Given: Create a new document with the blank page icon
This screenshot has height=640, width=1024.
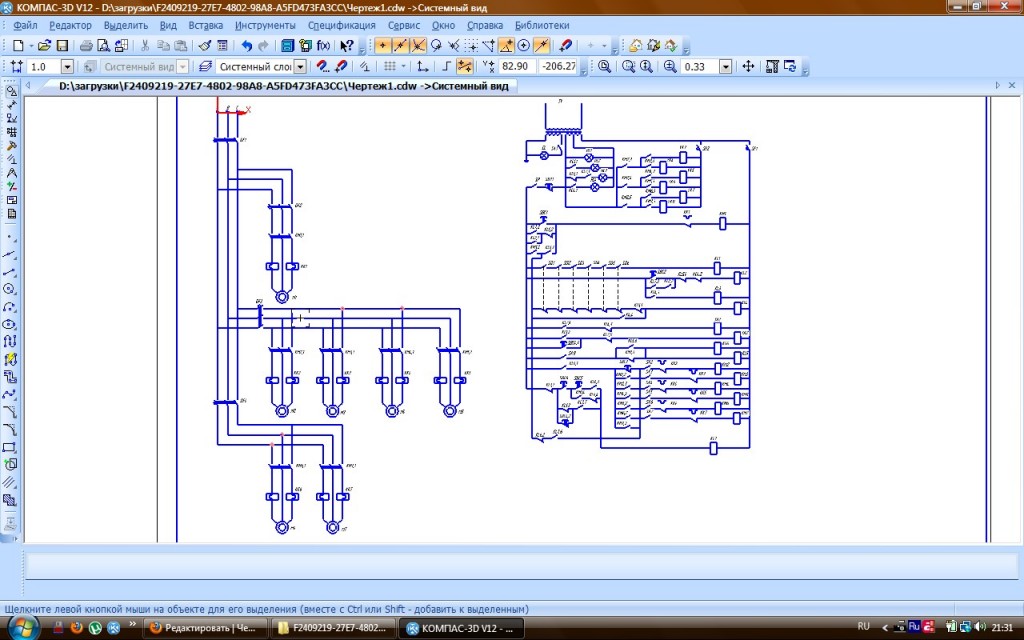Looking at the screenshot, I should pos(18,46).
